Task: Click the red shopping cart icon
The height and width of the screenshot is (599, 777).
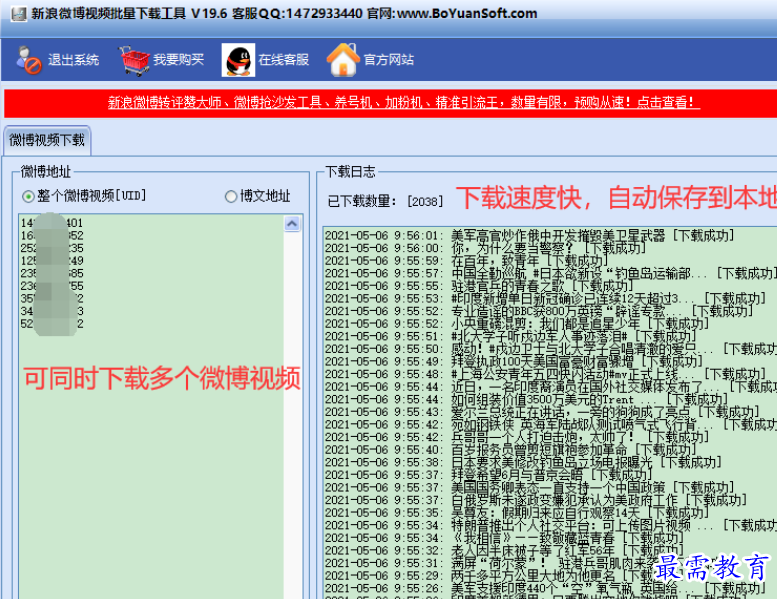Action: [134, 60]
